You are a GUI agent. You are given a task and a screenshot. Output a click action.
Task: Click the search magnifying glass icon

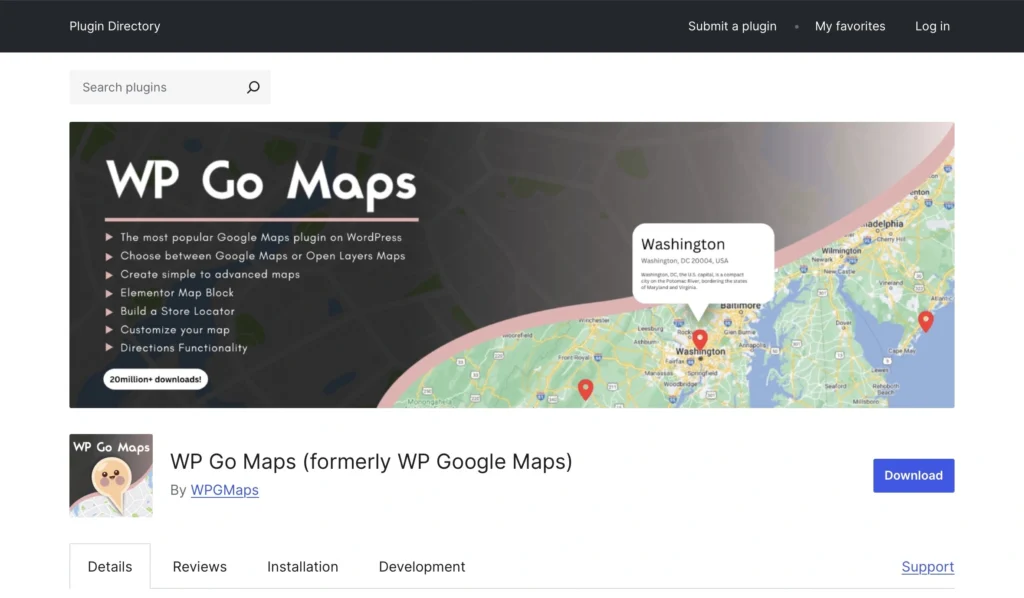tap(253, 87)
